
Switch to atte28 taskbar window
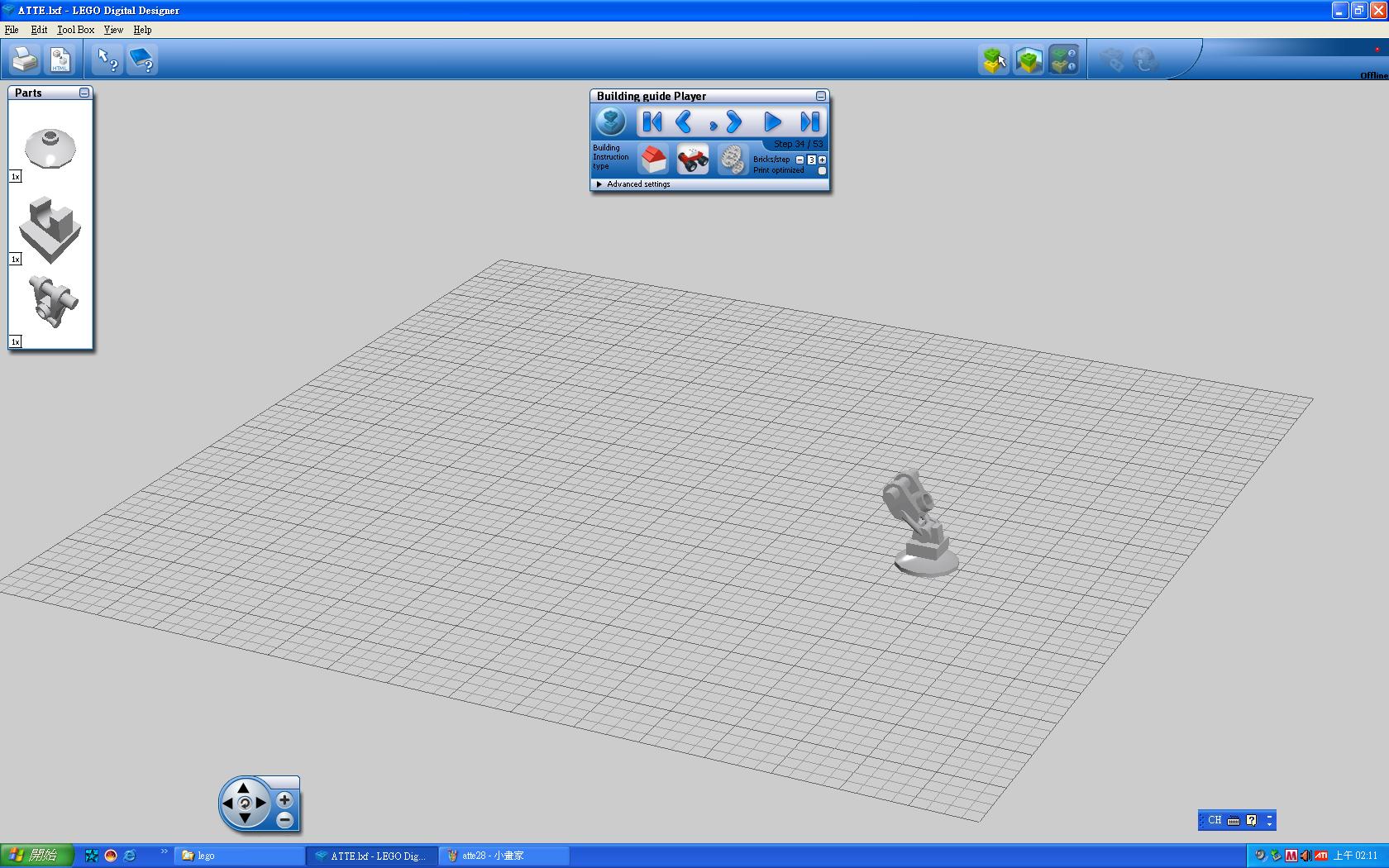(x=504, y=856)
